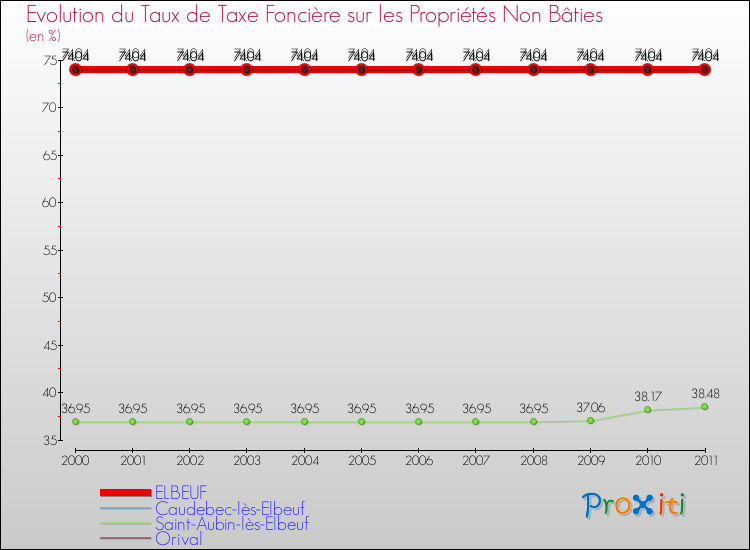The height and width of the screenshot is (550, 750).
Task: Click the 2002 x-axis label
Action: (x=190, y=461)
